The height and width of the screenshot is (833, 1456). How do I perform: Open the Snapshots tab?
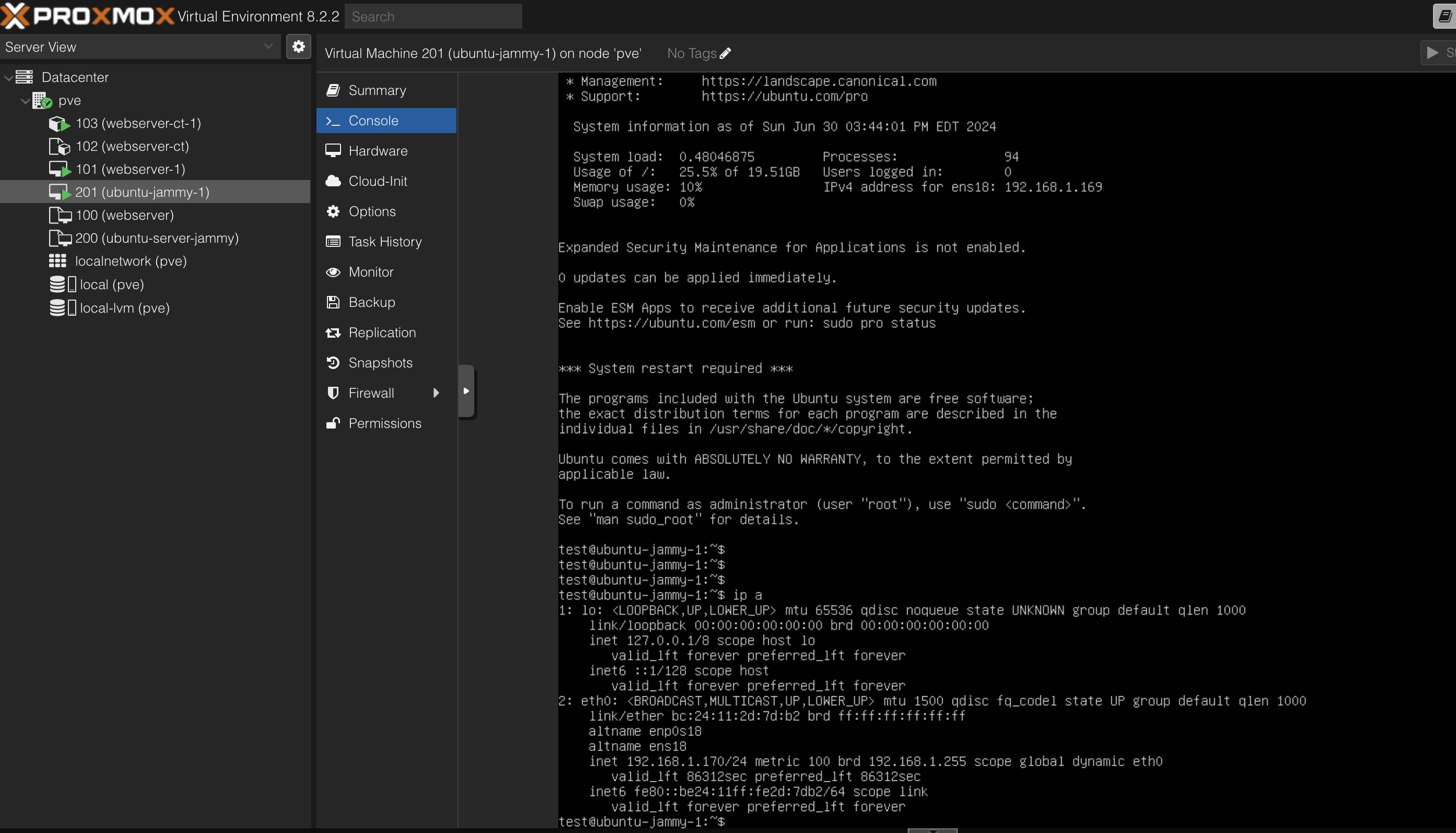386,363
